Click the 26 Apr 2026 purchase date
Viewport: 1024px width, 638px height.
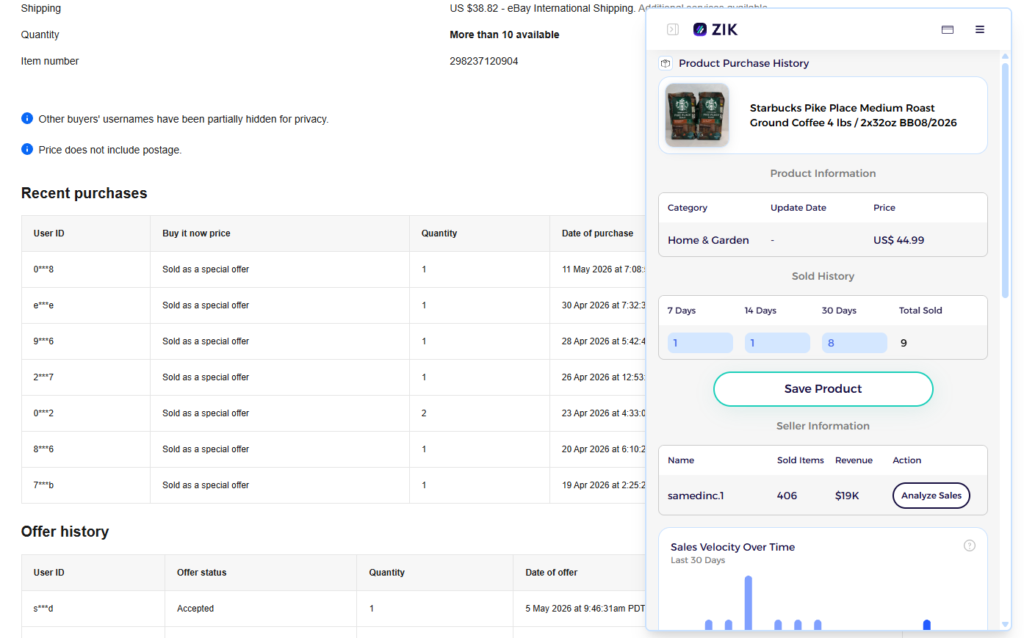603,377
